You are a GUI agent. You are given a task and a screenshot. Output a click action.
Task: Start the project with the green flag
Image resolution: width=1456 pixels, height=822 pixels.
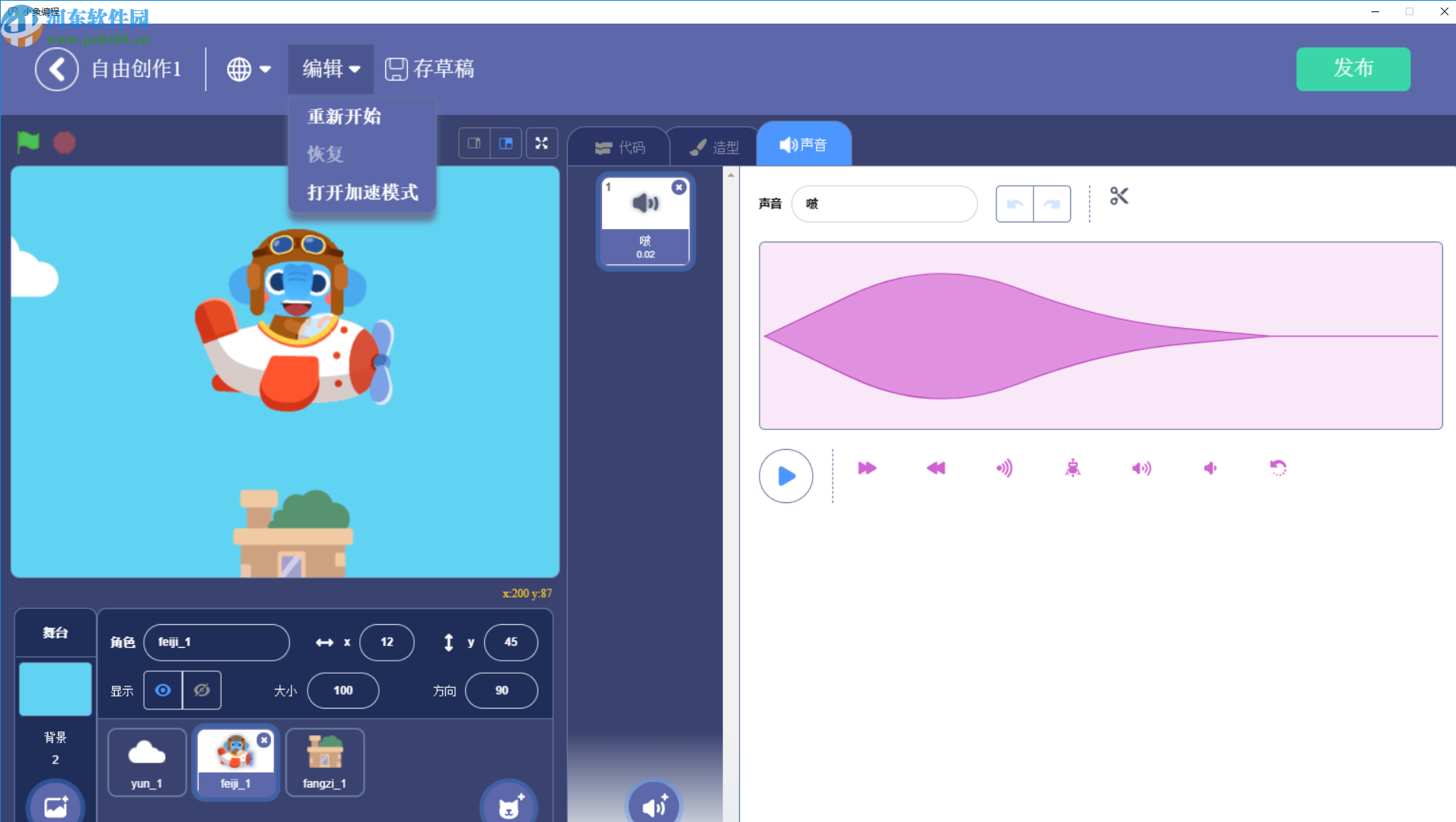28,142
